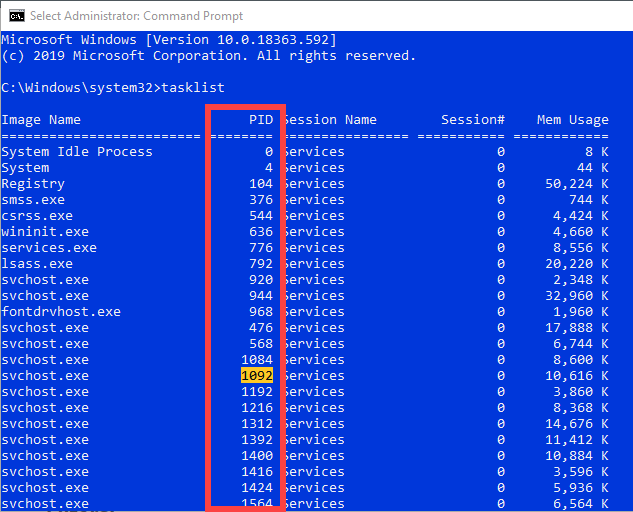Click the Command Prompt title bar icon
This screenshot has height=512, width=633.
point(17,16)
